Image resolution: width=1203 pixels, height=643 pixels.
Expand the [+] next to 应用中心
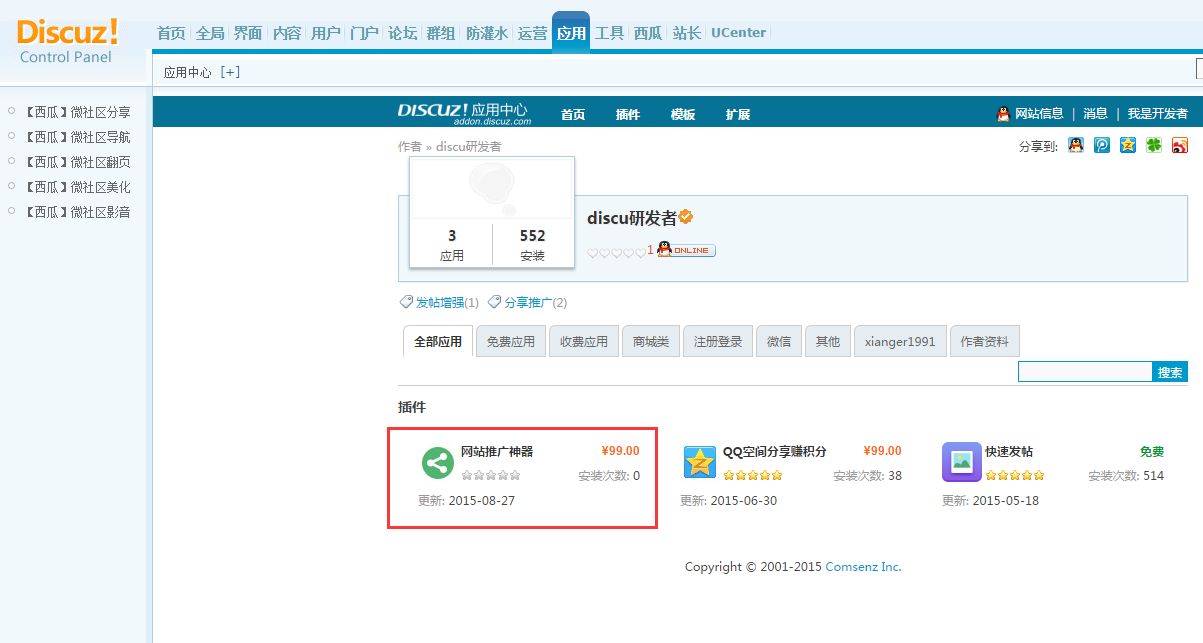(x=230, y=72)
